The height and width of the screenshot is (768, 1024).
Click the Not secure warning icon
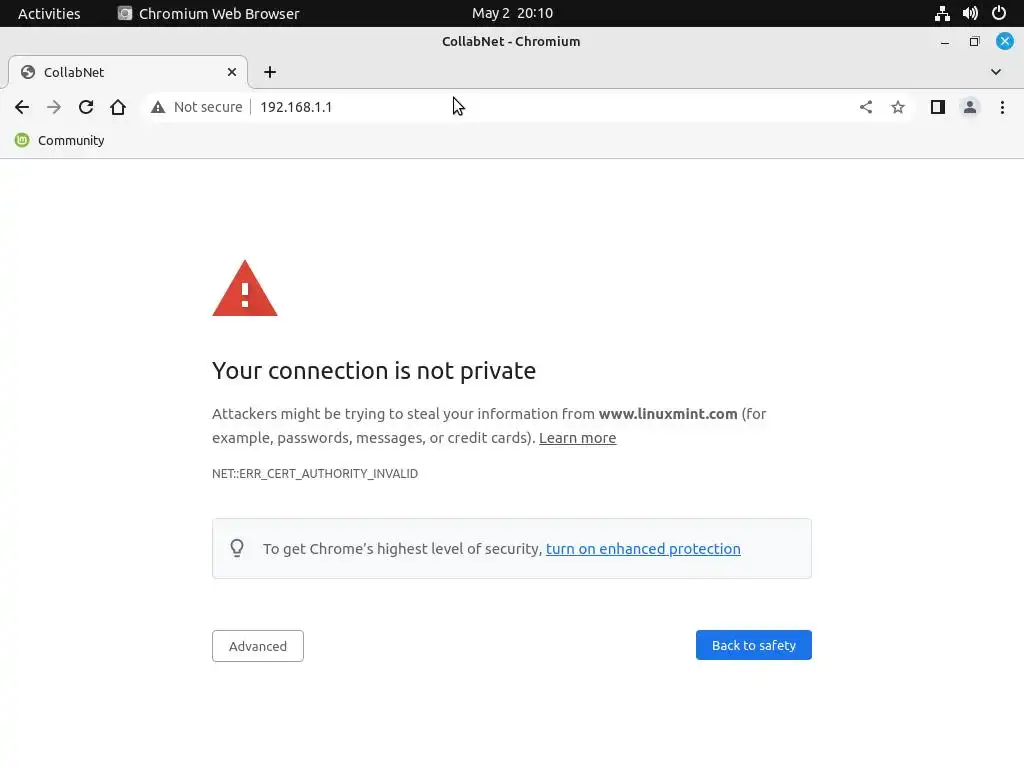(158, 107)
